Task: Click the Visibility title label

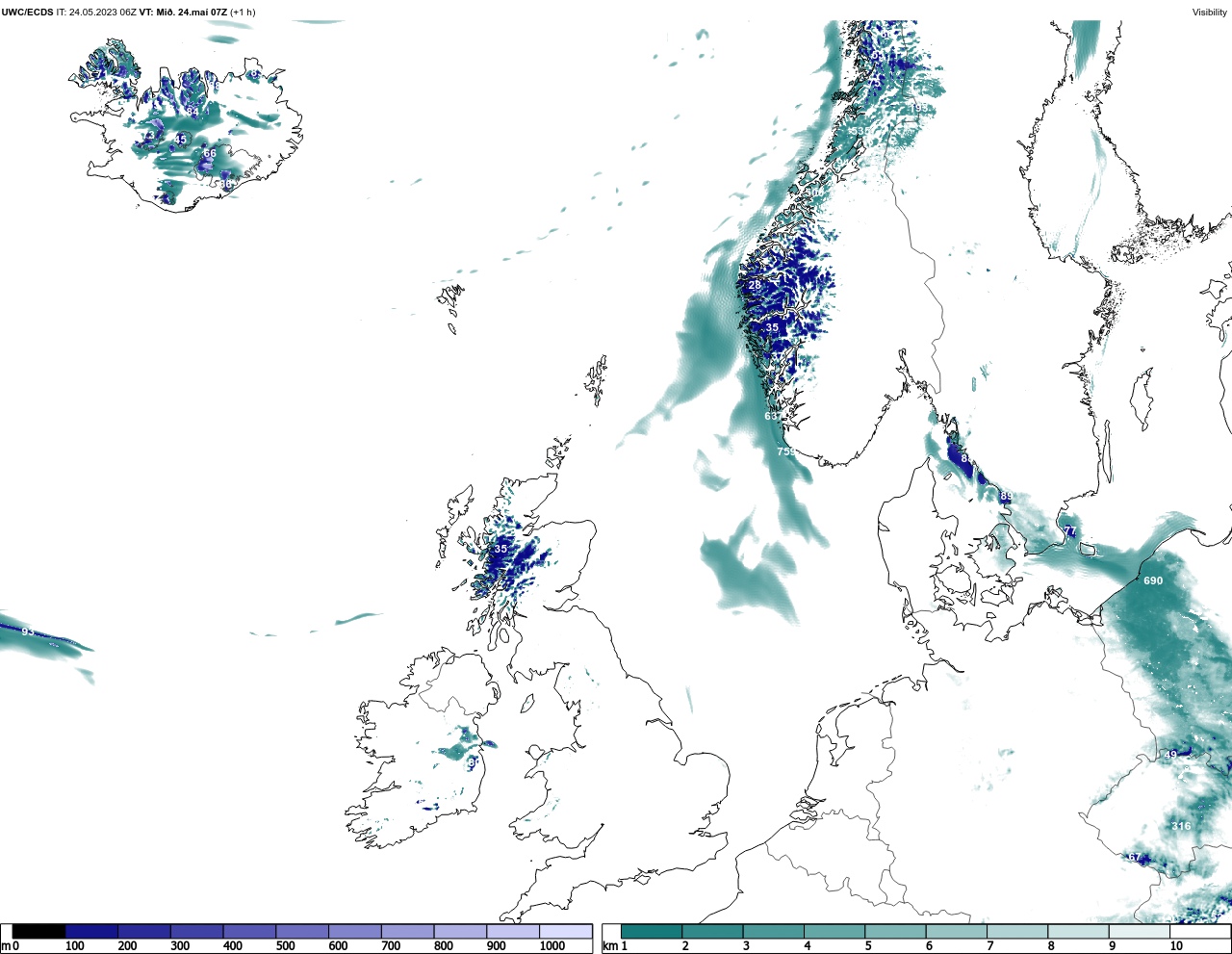Action: pyautogui.click(x=1210, y=13)
